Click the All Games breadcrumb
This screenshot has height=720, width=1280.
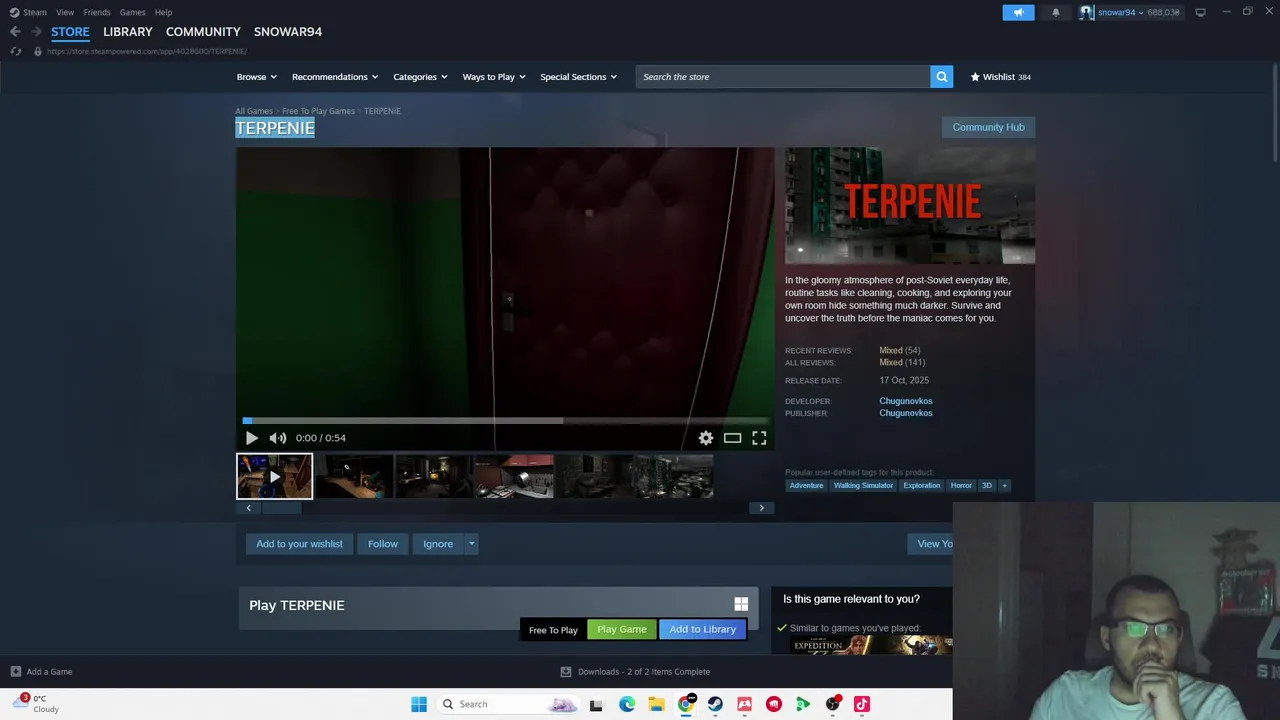click(254, 111)
